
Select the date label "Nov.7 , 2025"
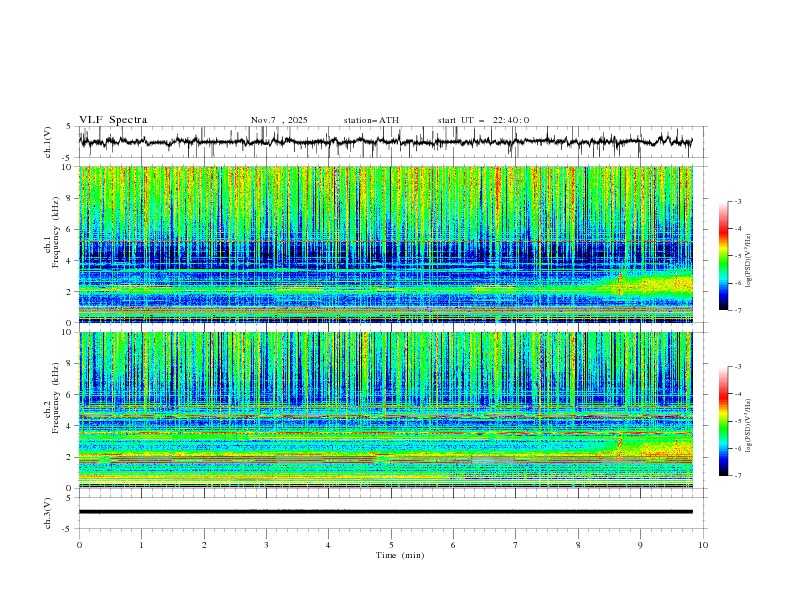(279, 120)
